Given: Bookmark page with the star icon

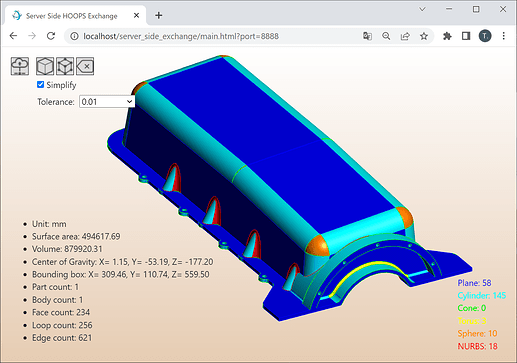Looking at the screenshot, I should coord(424,36).
